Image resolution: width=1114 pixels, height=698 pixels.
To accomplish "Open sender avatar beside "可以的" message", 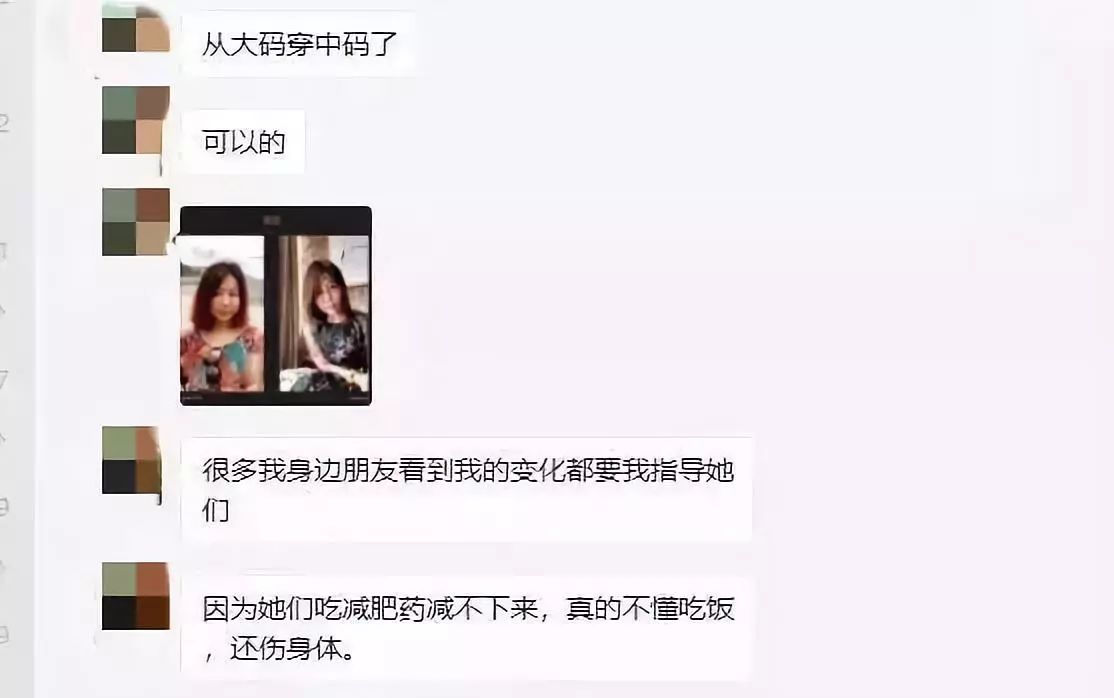I will point(136,120).
